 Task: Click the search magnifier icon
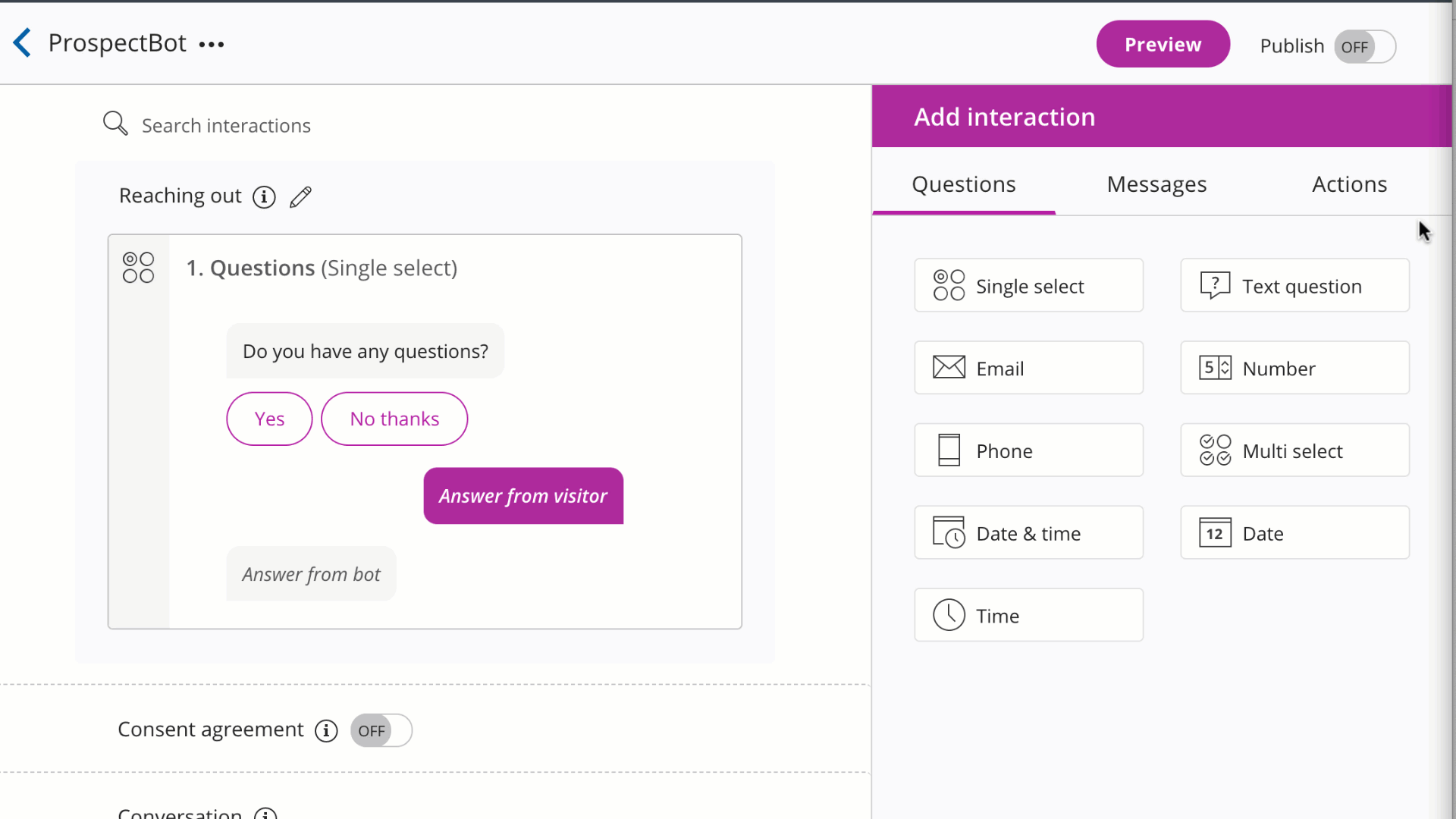click(115, 124)
